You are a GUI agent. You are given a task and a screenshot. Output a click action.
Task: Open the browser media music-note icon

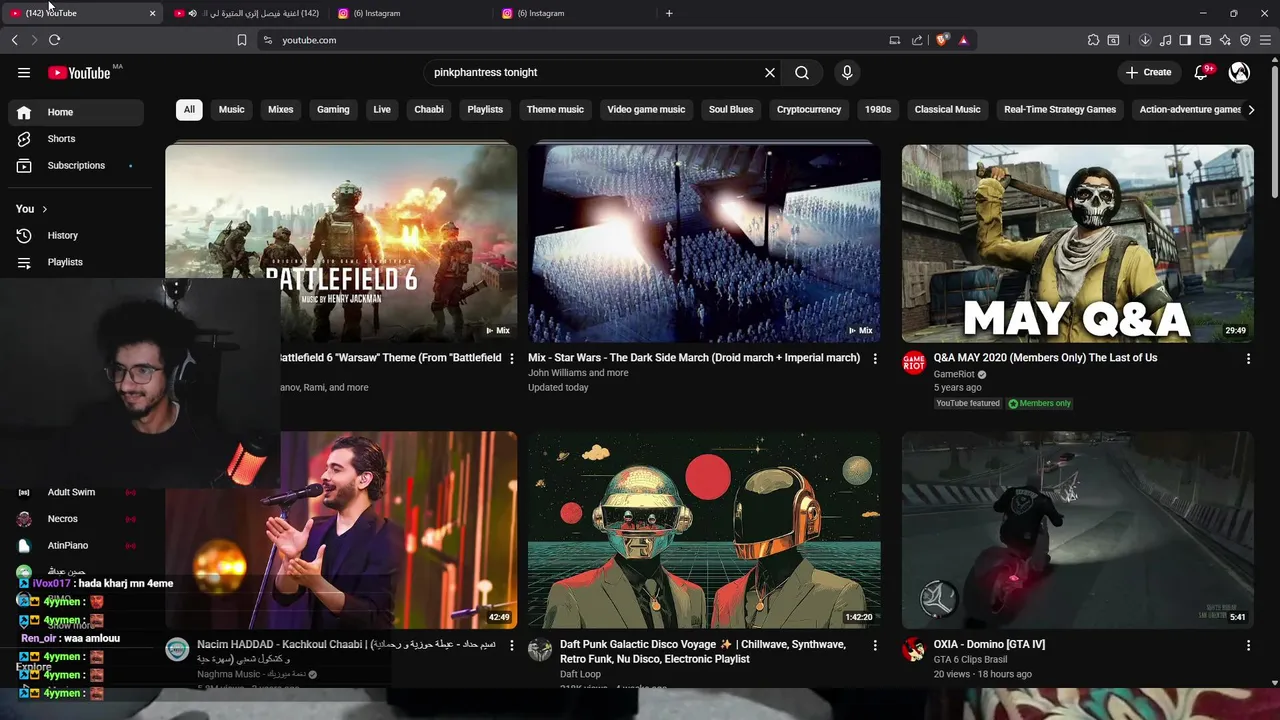[x=1165, y=40]
